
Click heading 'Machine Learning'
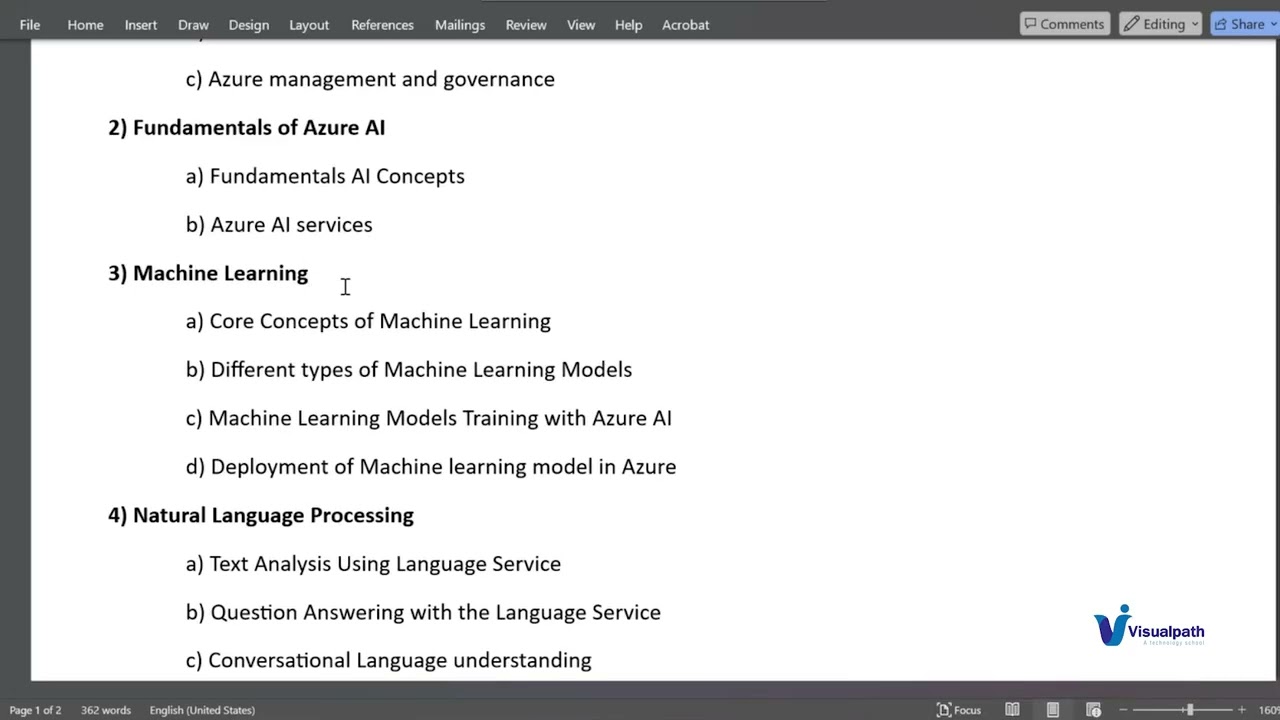click(220, 274)
